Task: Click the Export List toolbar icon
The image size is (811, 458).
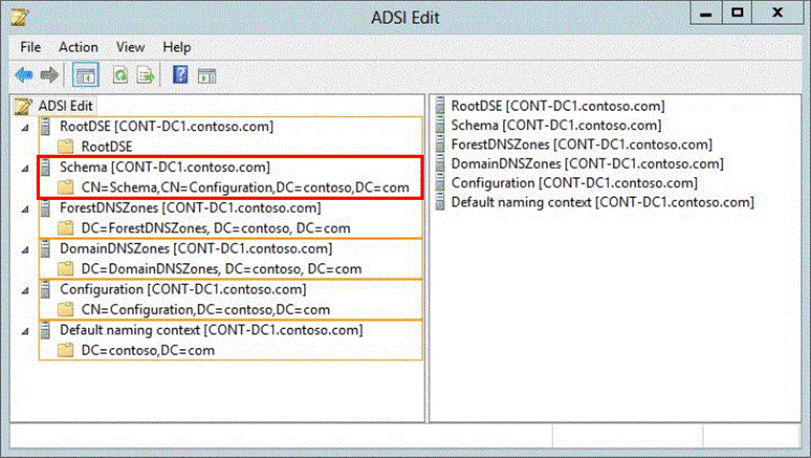Action: click(145, 75)
